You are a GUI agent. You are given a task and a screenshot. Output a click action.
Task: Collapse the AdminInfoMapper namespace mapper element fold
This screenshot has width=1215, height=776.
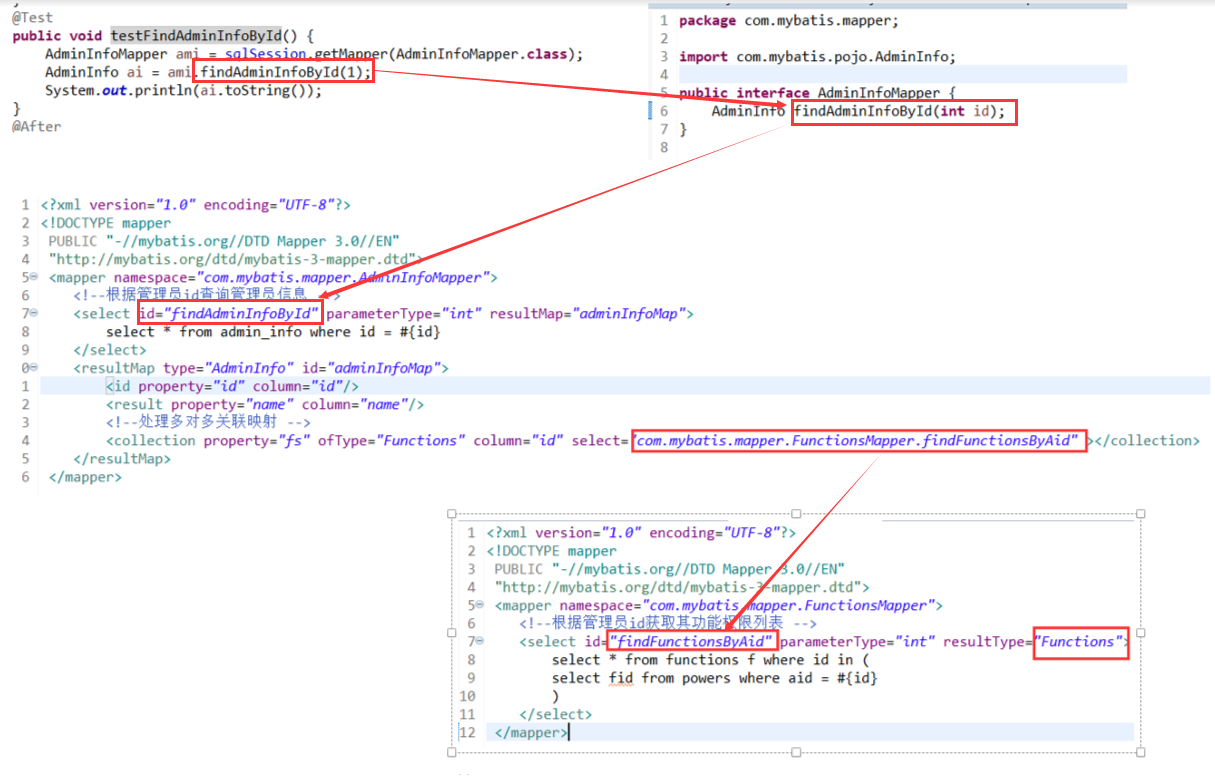[35, 277]
